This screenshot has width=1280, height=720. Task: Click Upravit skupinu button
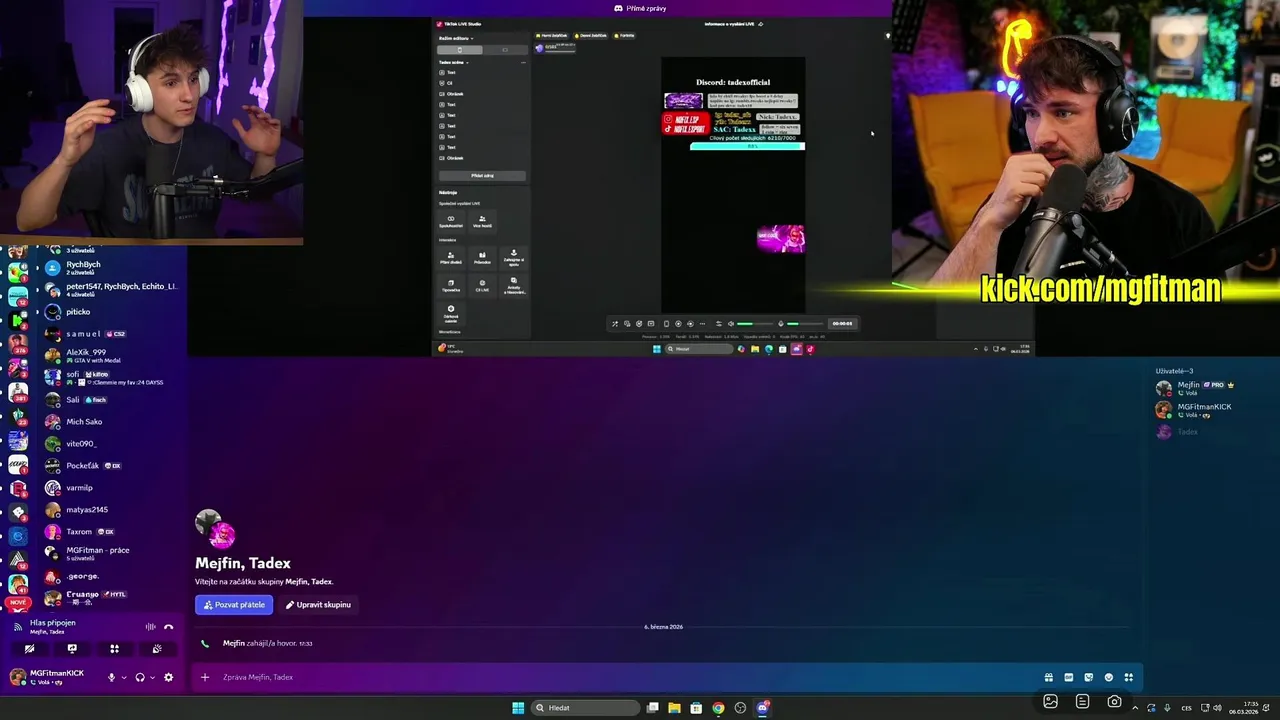[x=318, y=604]
